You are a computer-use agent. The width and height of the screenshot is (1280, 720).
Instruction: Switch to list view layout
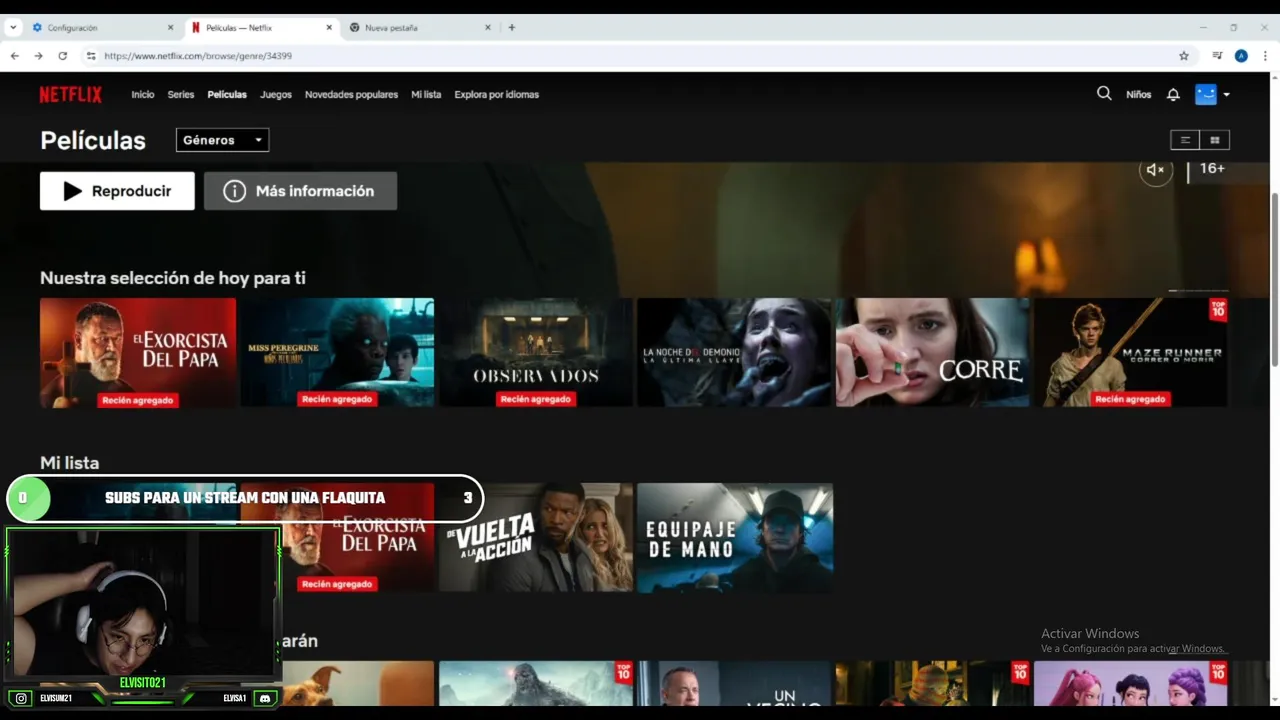coord(1185,140)
